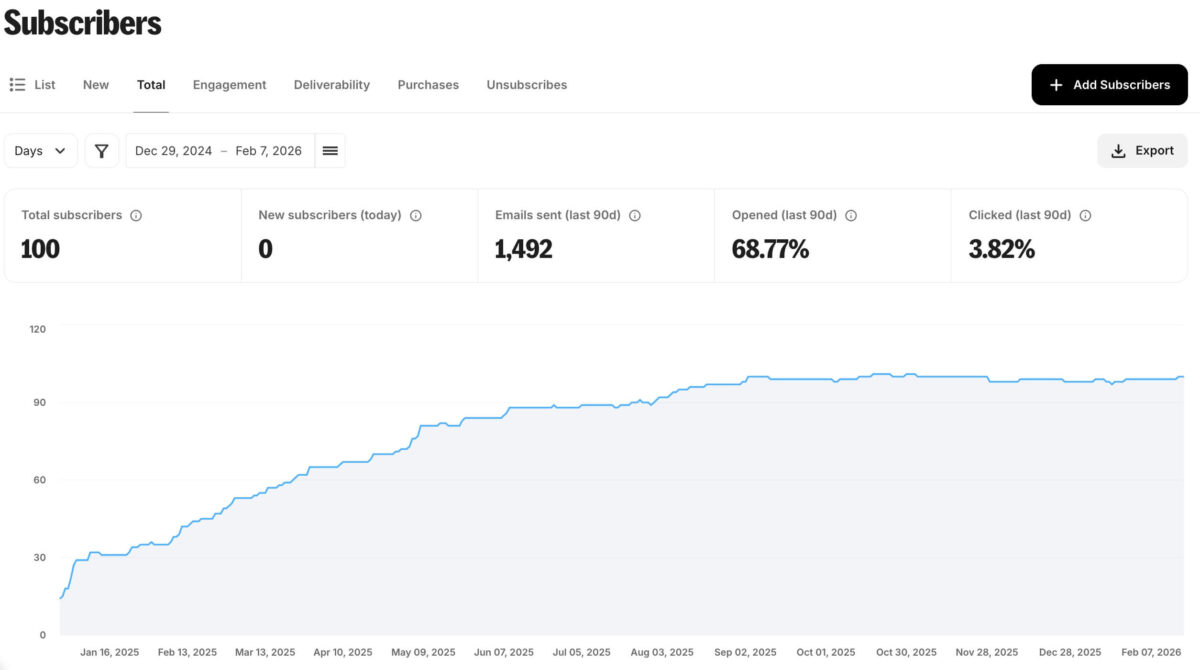Edit the start date Dec 29, 2024
Screen dimensions: 1200x670
tap(174, 151)
